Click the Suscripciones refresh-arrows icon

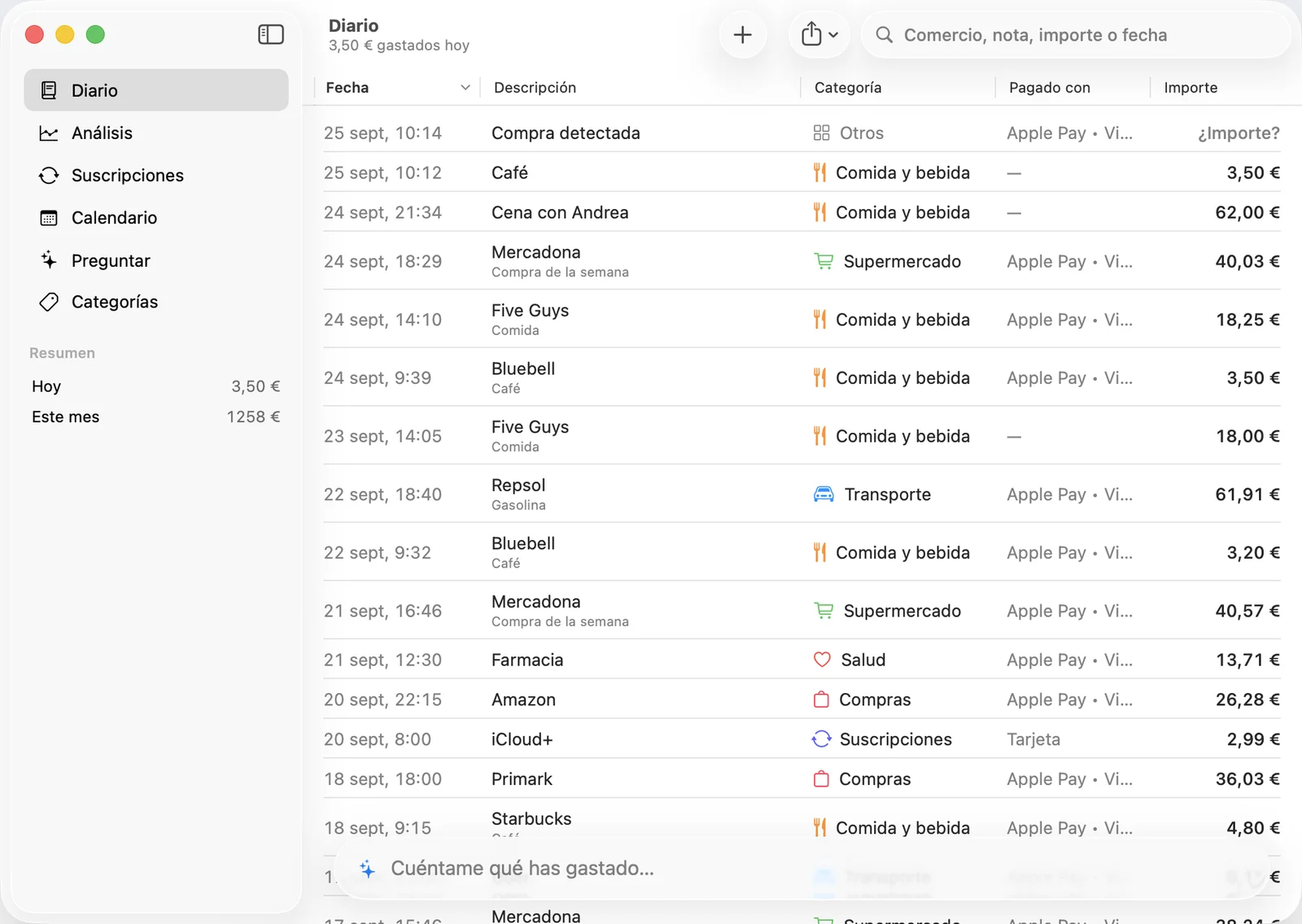click(49, 176)
